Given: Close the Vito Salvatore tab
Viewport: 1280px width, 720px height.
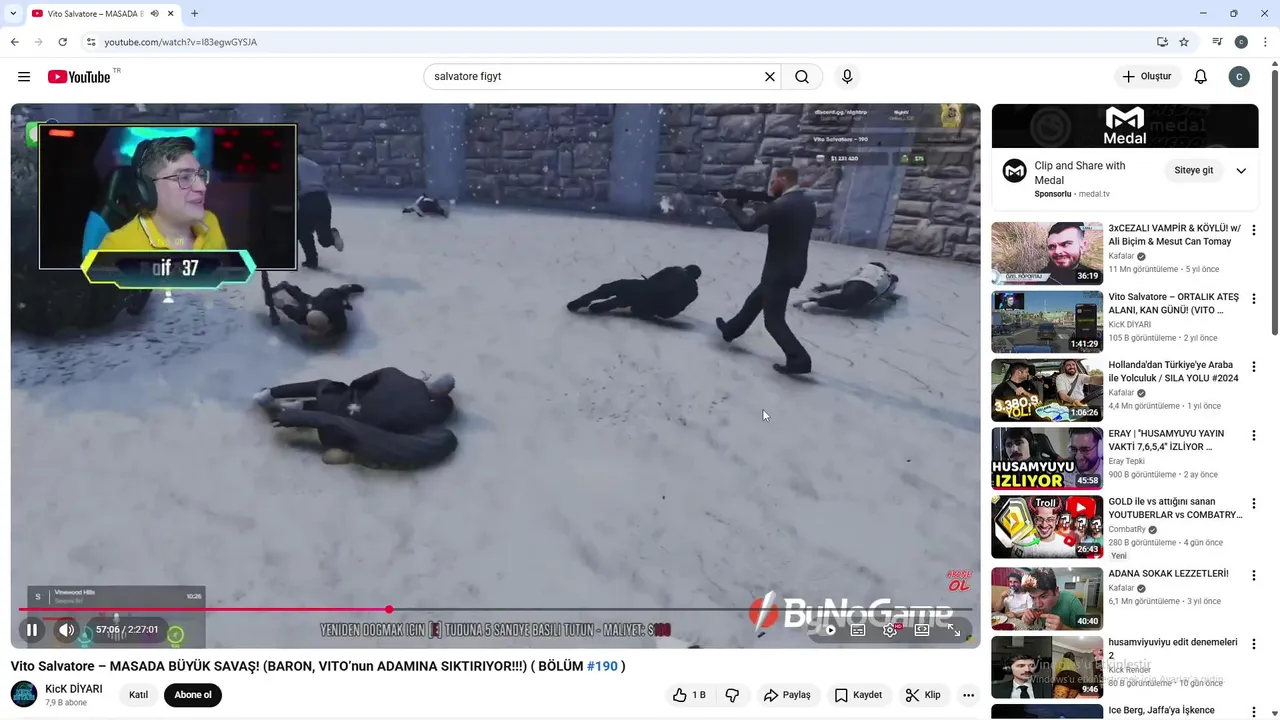Looking at the screenshot, I should coord(172,14).
